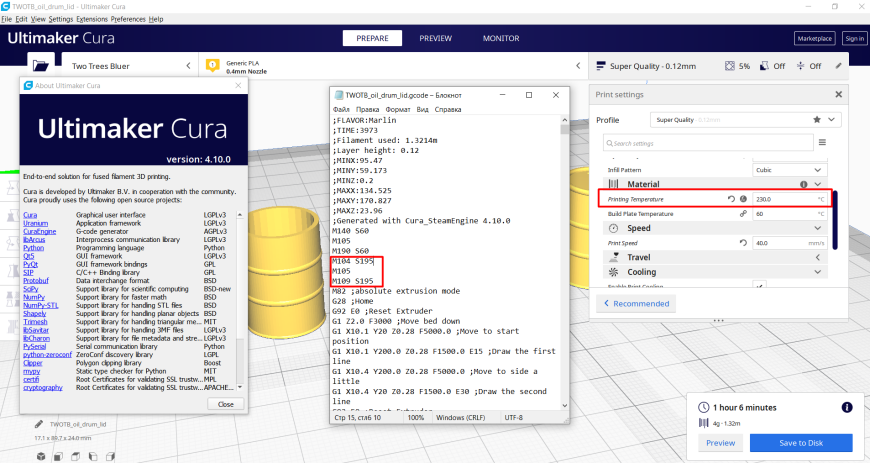Viewport: 870px width, 463px height.
Task: Switch to top view cube icon
Action: [75, 456]
